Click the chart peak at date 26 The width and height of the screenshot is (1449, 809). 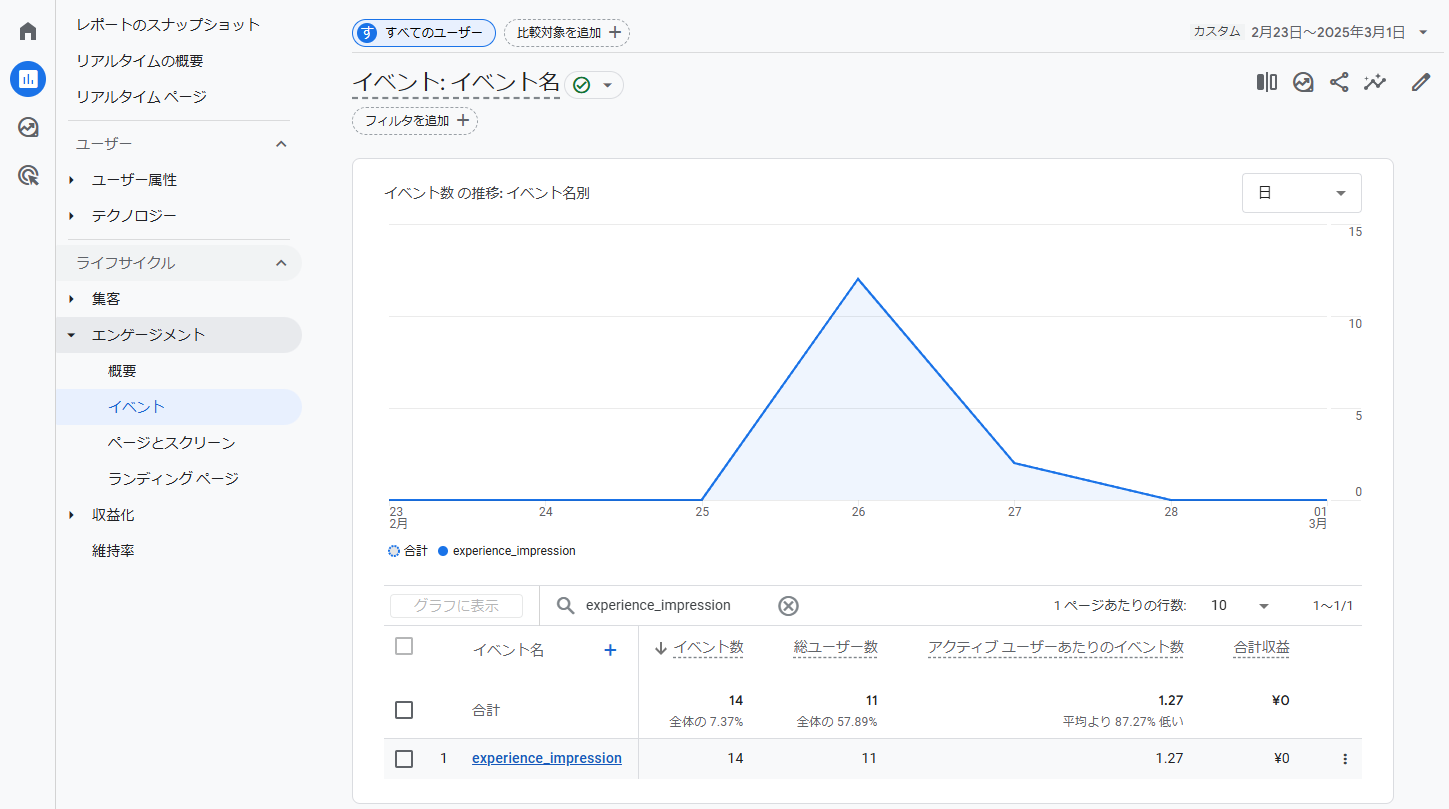[x=858, y=279]
